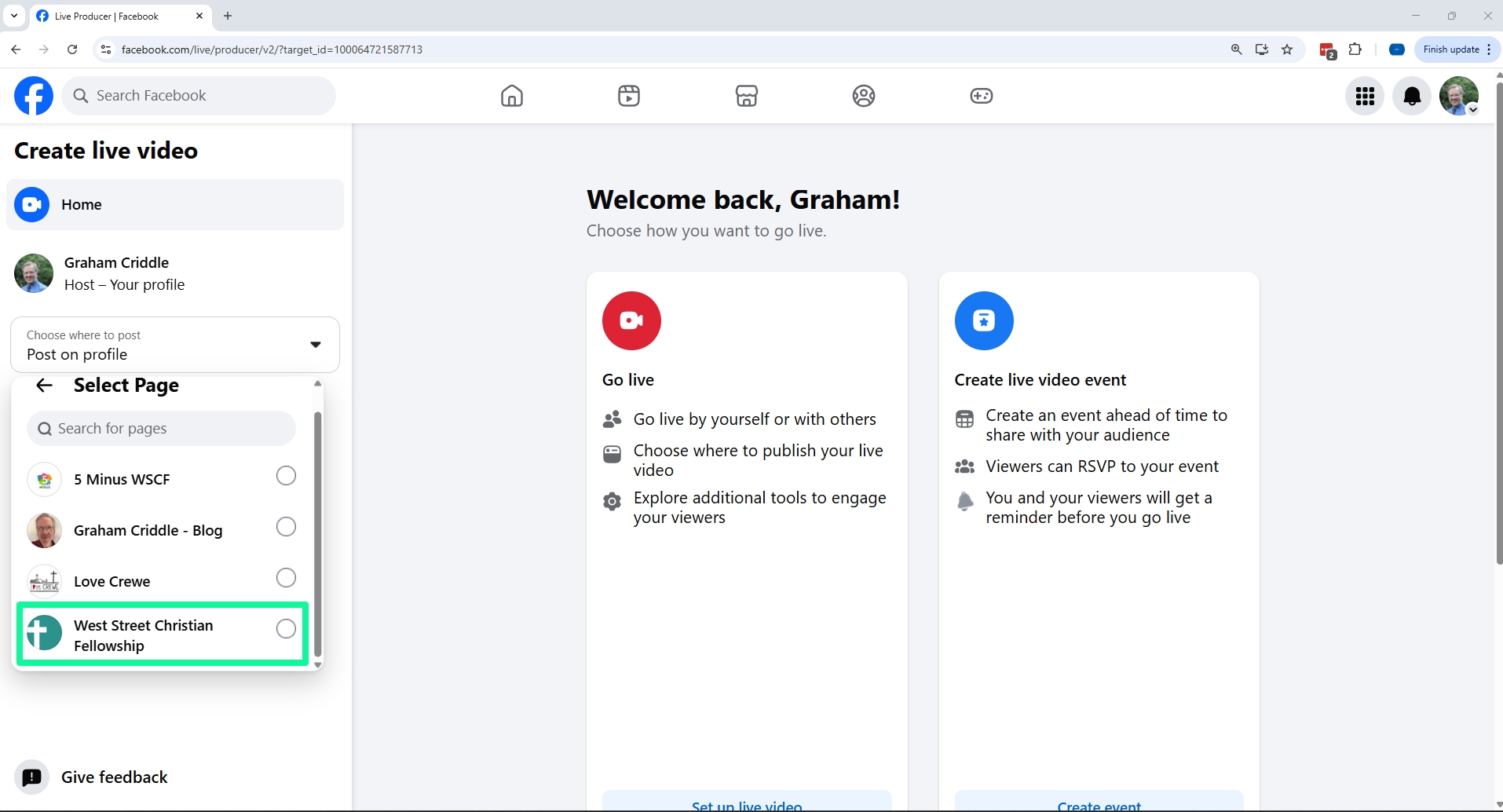Open account menu via profile avatar
Viewport: 1503px width, 812px height.
coord(1459,96)
